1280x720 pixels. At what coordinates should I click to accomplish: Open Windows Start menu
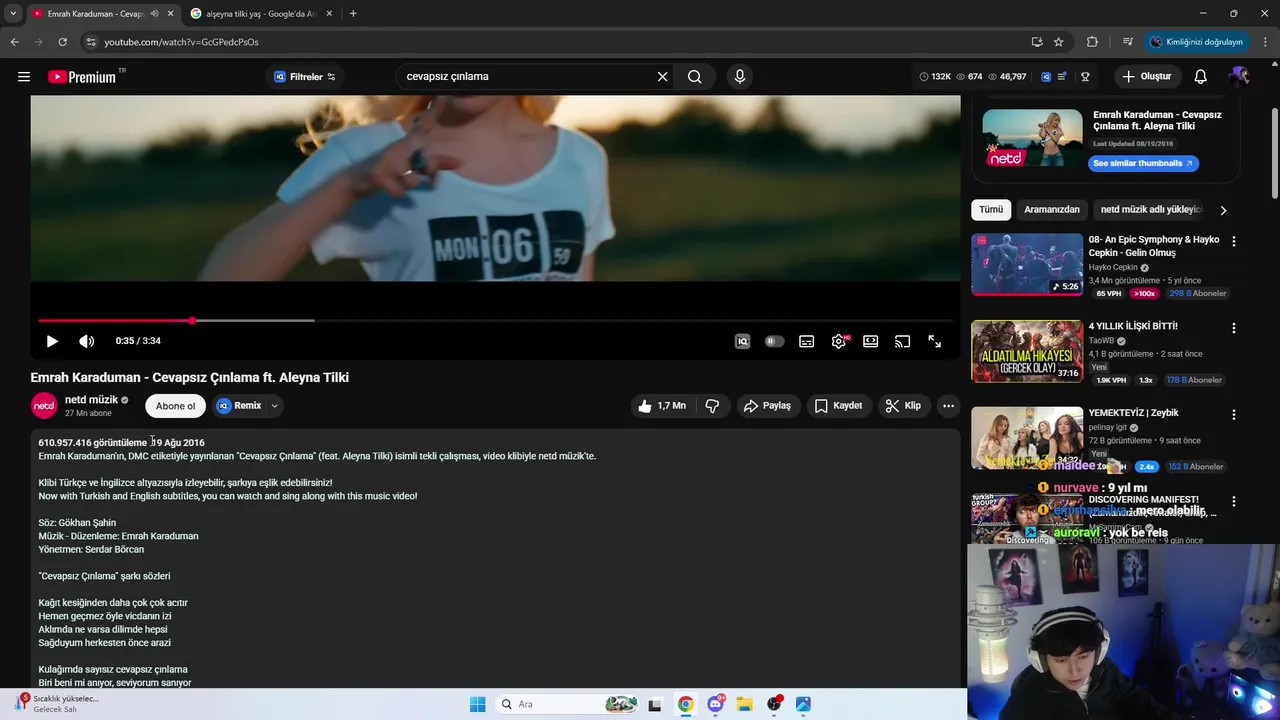(x=477, y=704)
